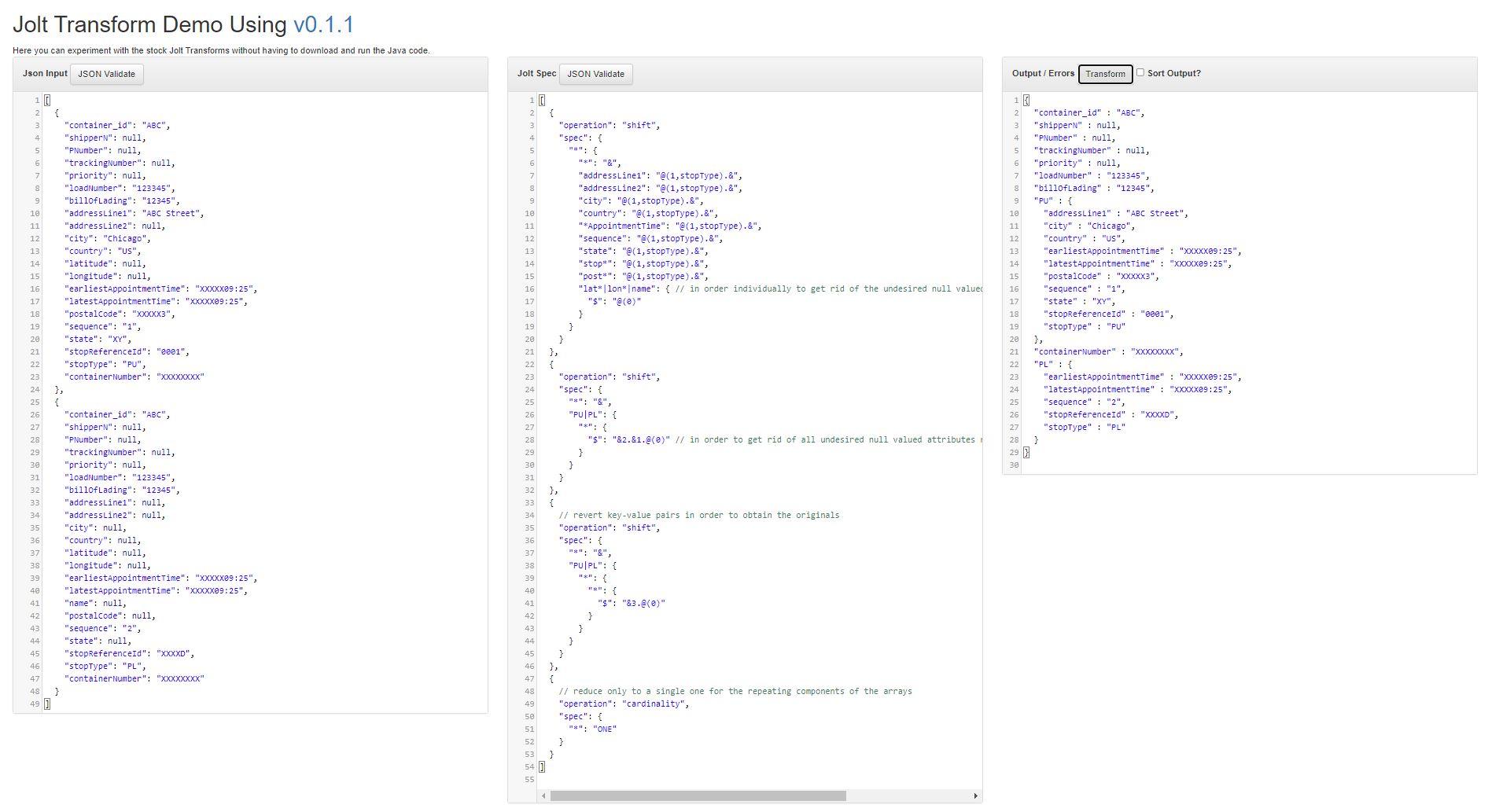Click "addressLine1": "ABC Street" in Json Input
Screen dimensions: 1488x812
[134, 213]
